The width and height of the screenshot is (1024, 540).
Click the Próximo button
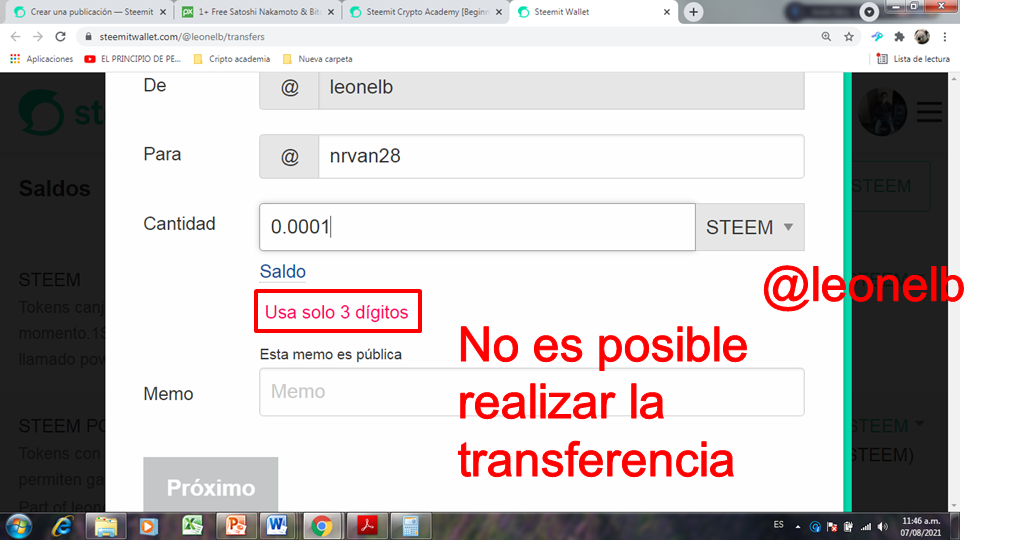point(210,486)
